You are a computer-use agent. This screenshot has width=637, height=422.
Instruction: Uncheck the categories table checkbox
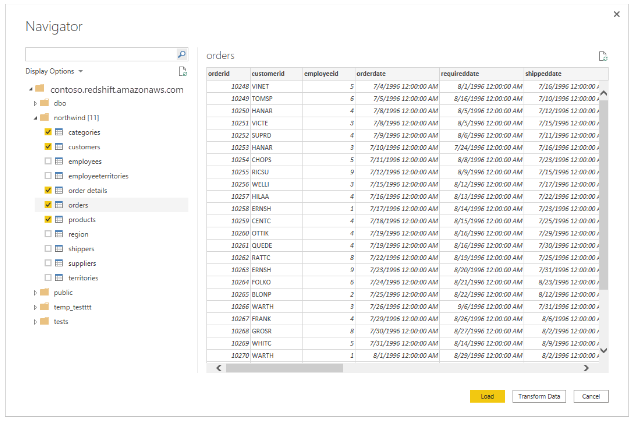click(48, 132)
